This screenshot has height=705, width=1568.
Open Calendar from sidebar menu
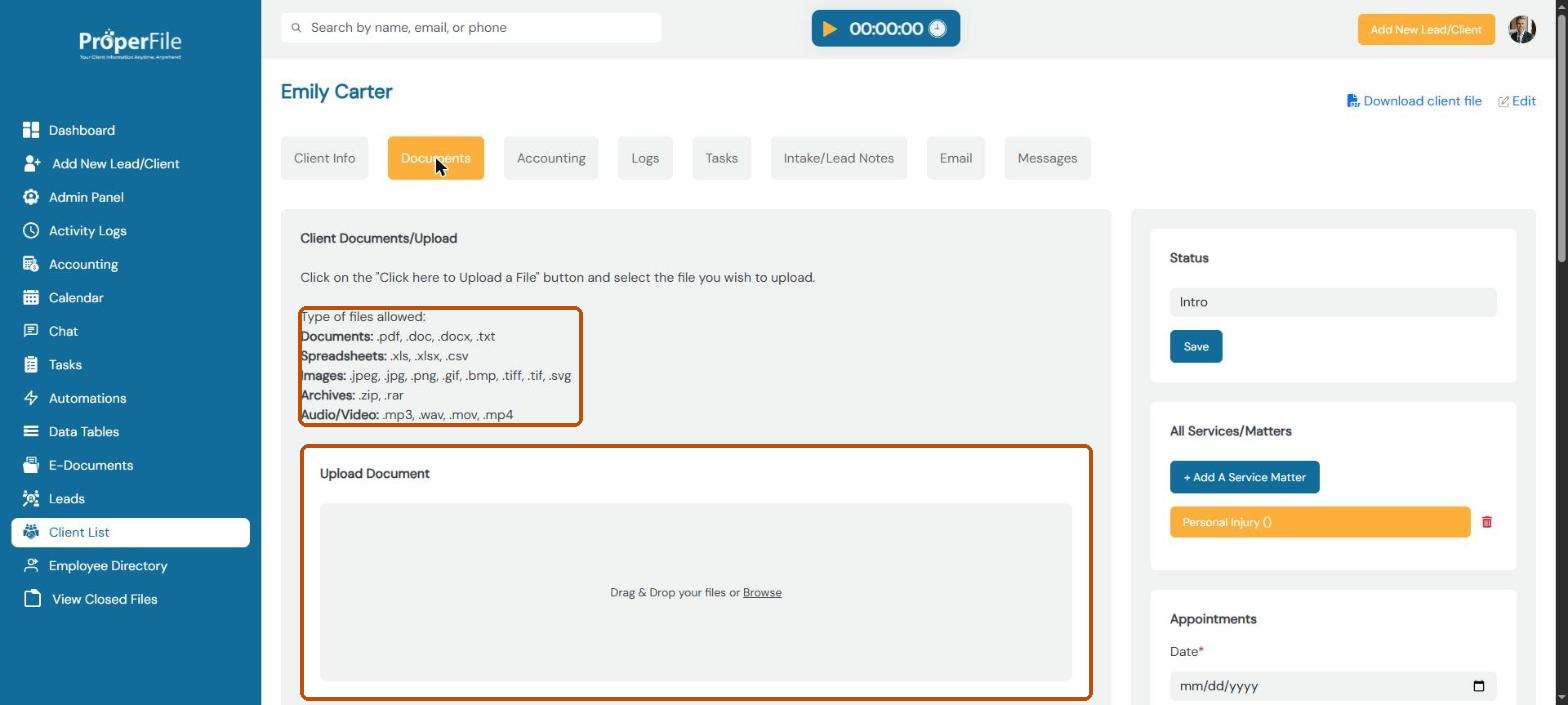(x=76, y=297)
